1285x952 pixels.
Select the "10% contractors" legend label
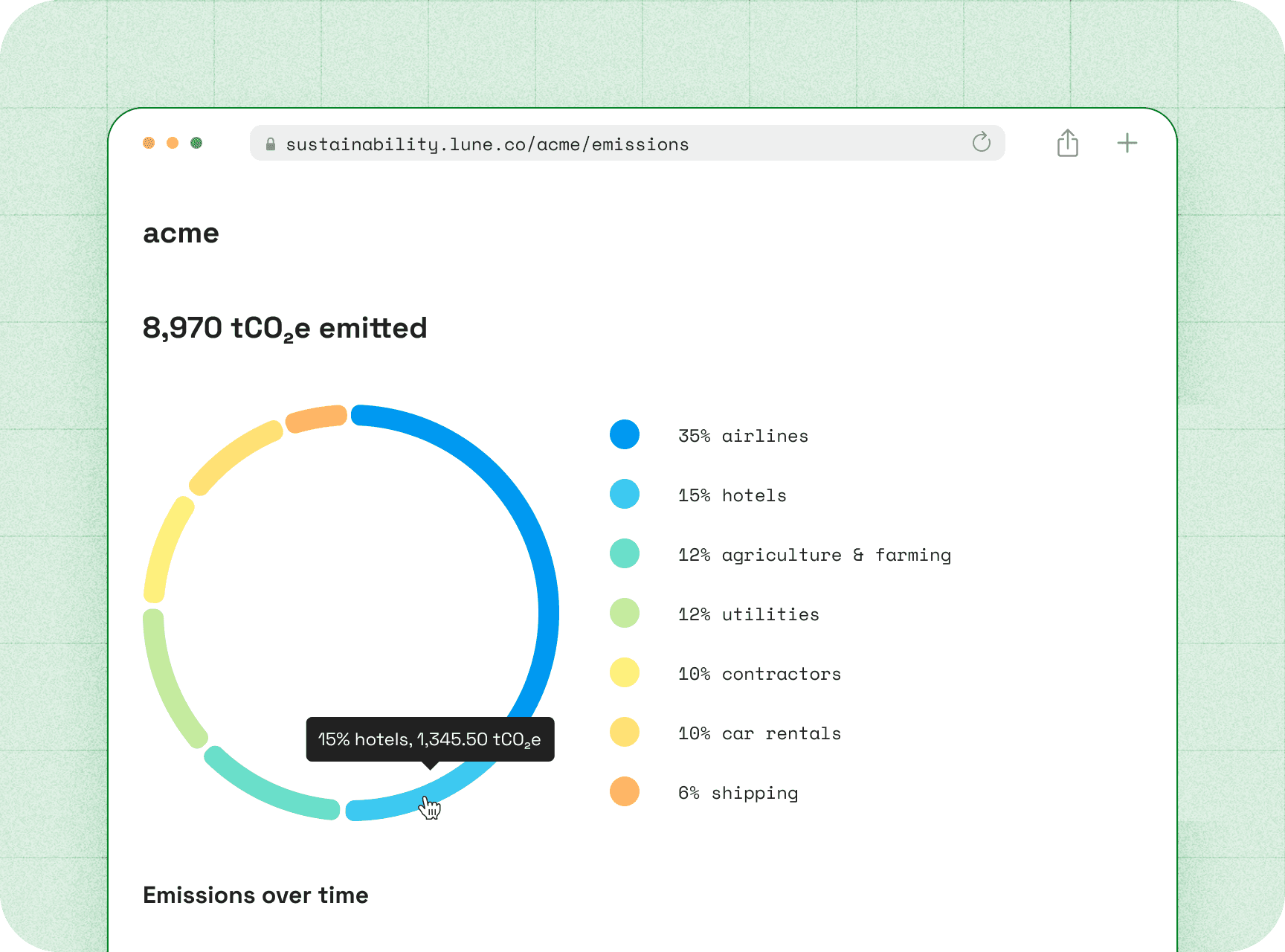[x=759, y=674]
